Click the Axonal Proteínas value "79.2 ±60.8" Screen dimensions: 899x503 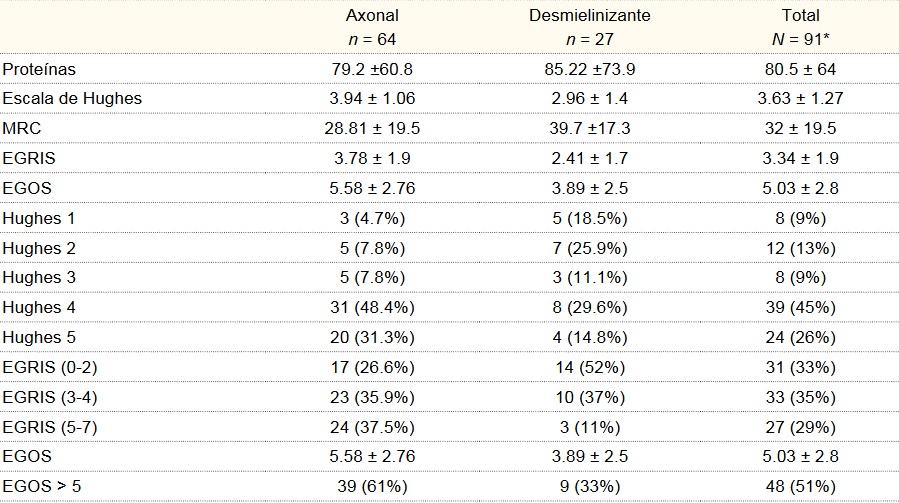click(372, 69)
